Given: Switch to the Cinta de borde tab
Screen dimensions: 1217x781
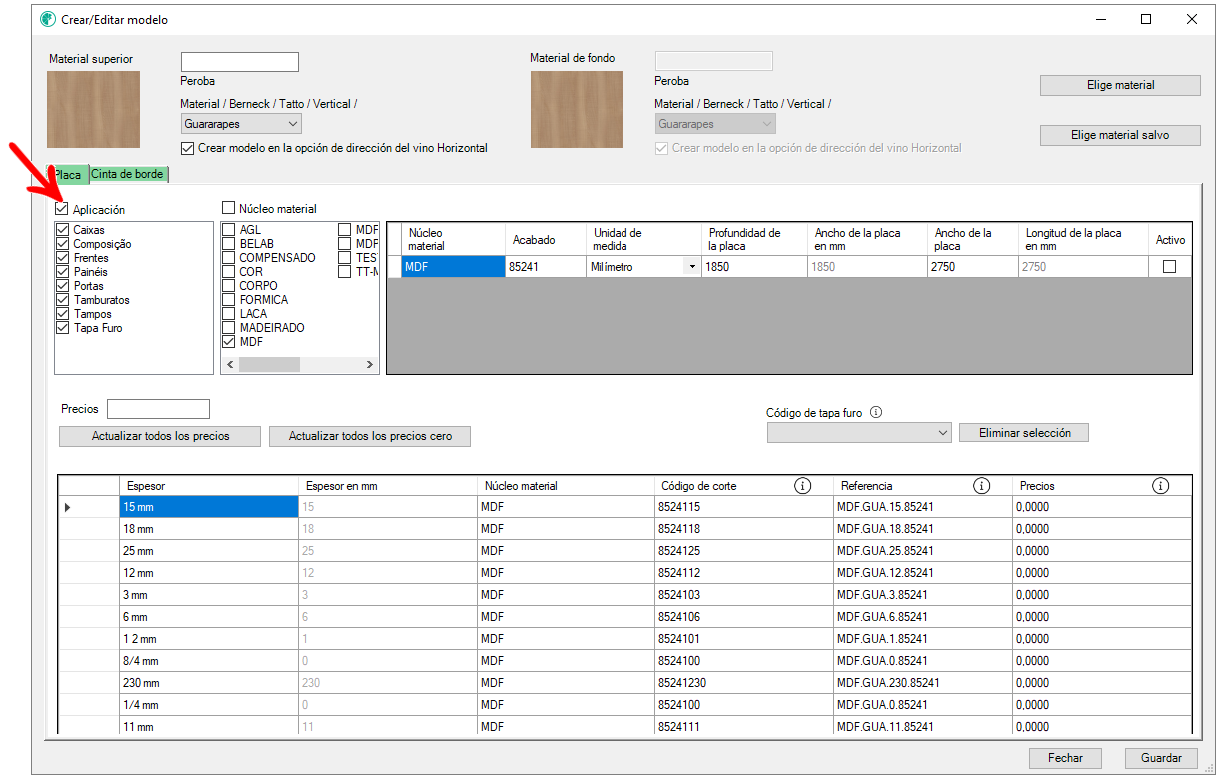Looking at the screenshot, I should coord(128,174).
